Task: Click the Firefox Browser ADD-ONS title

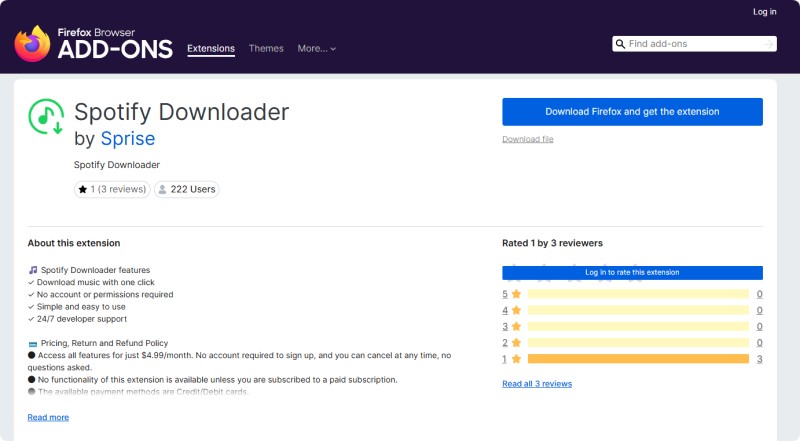Action: click(115, 44)
